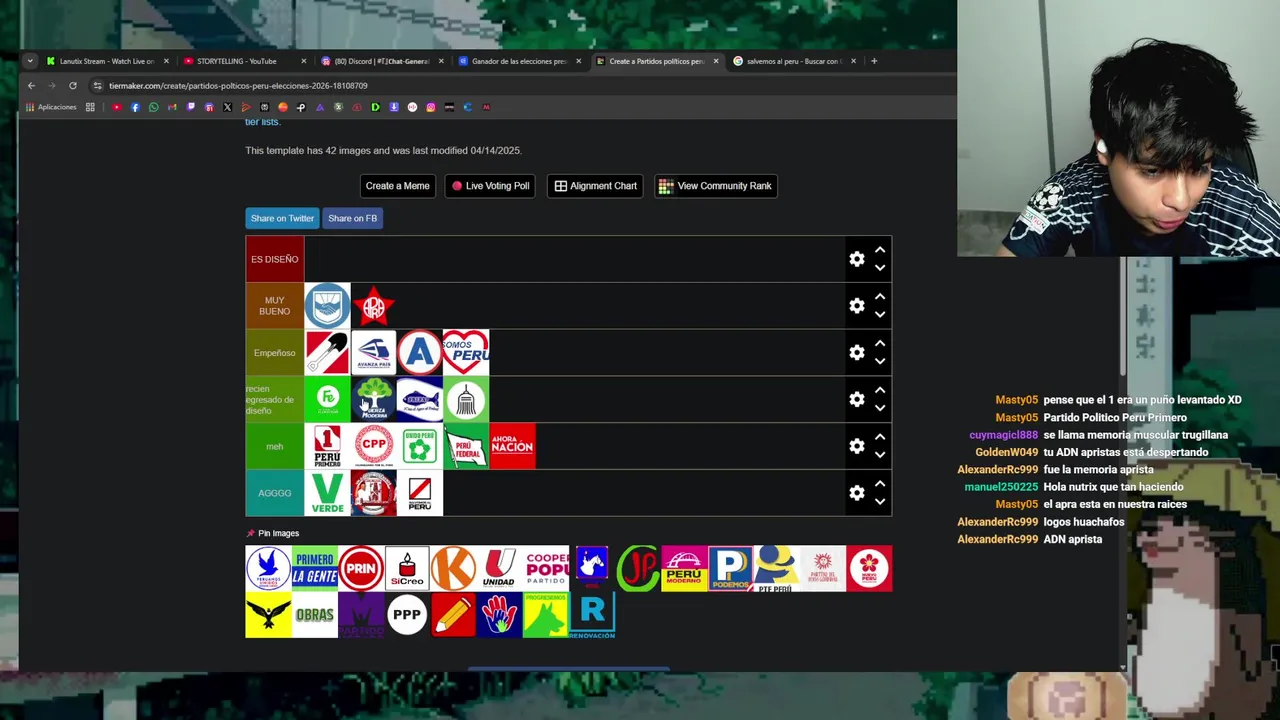
Task: Select the PODEMOS party logo
Action: click(x=731, y=568)
